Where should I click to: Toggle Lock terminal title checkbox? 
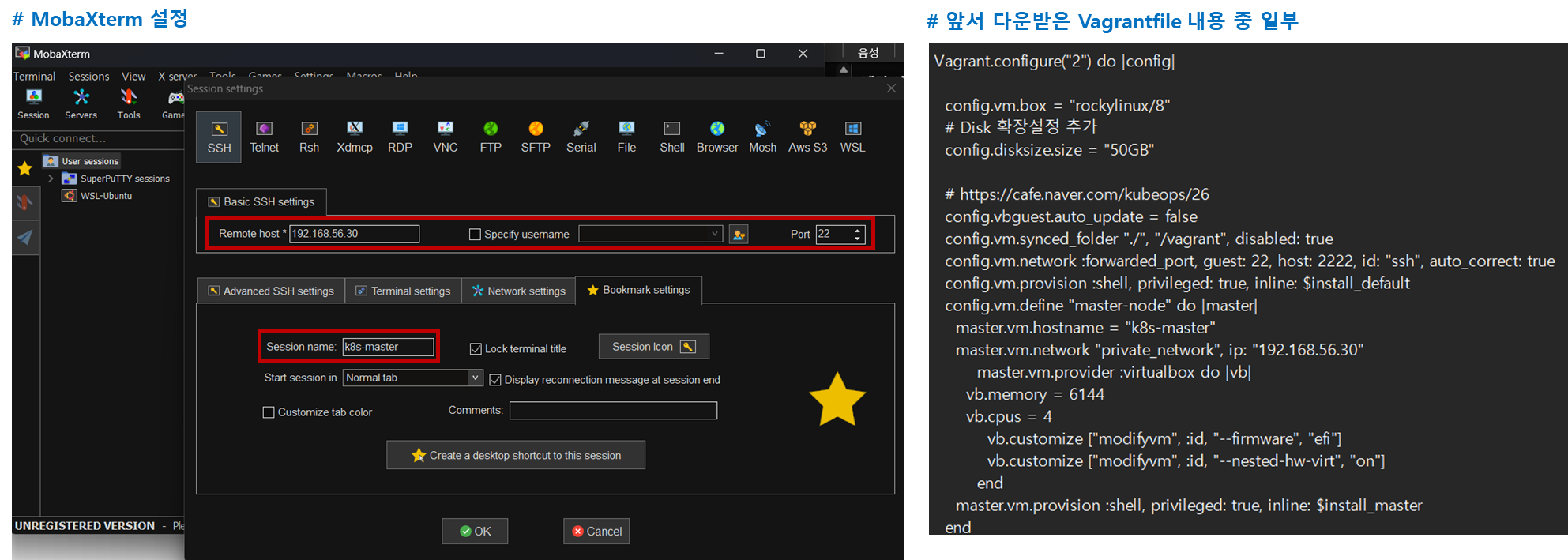pos(476,348)
